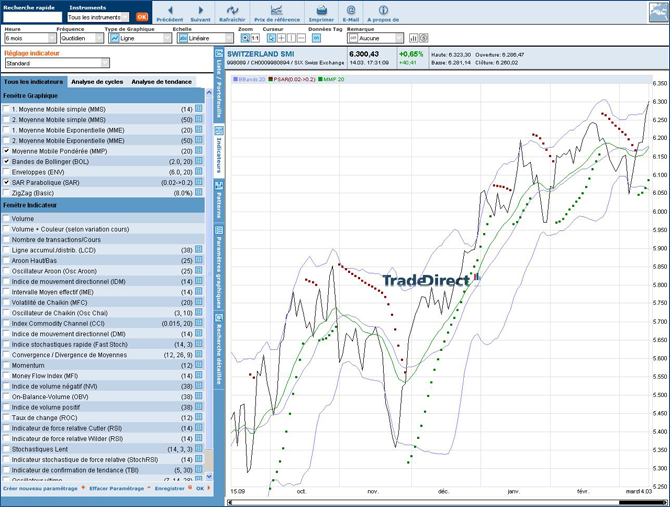
Task: Open the Fréquence Quotidien dropdown
Action: [82, 38]
